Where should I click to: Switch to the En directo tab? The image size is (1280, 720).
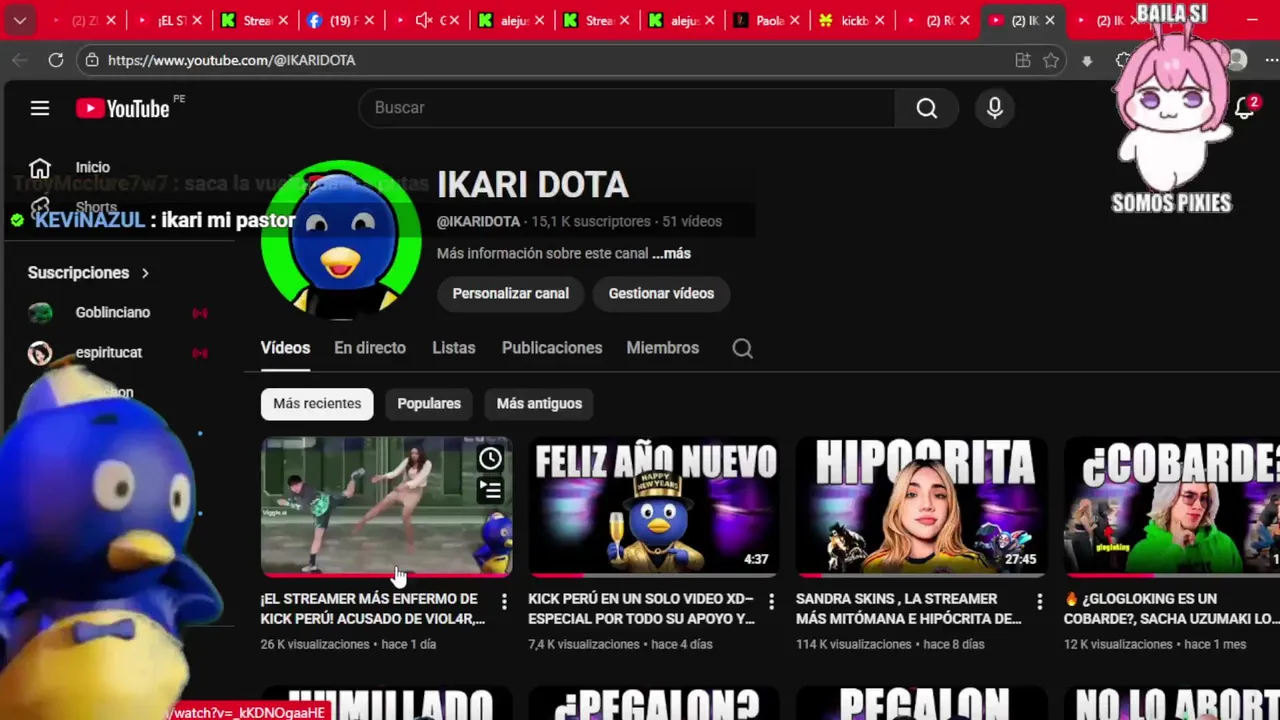coord(370,348)
